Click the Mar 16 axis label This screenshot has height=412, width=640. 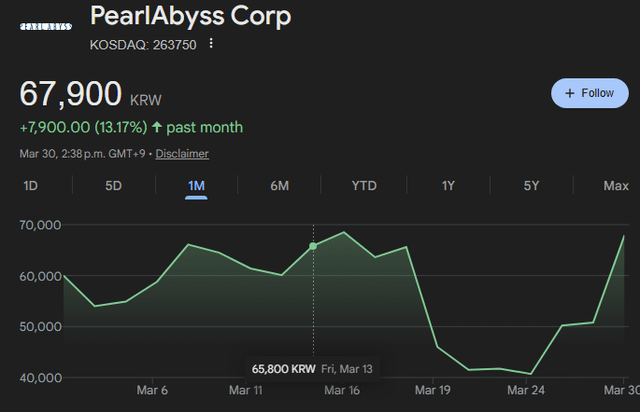tap(342, 390)
